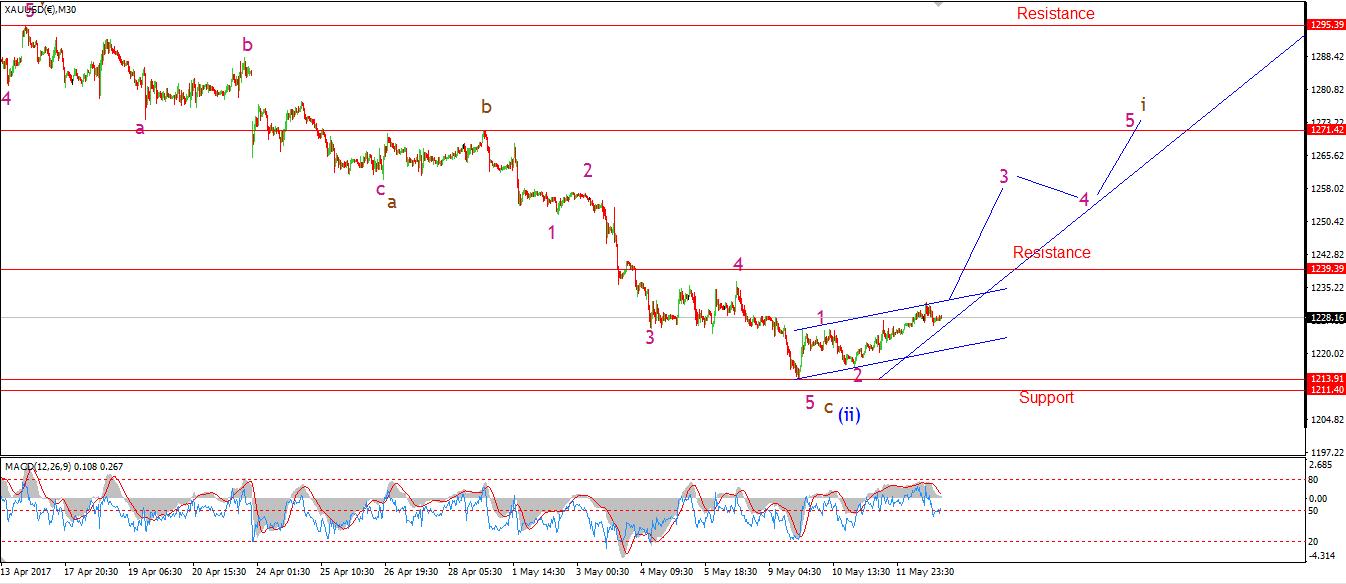
Task: Click the 9 May 04:30 time marker
Action: point(796,572)
